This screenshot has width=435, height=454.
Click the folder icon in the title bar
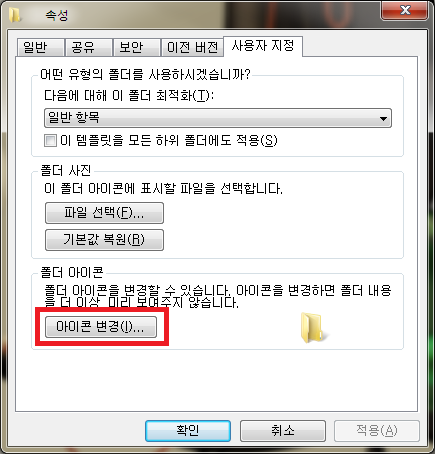14,15
